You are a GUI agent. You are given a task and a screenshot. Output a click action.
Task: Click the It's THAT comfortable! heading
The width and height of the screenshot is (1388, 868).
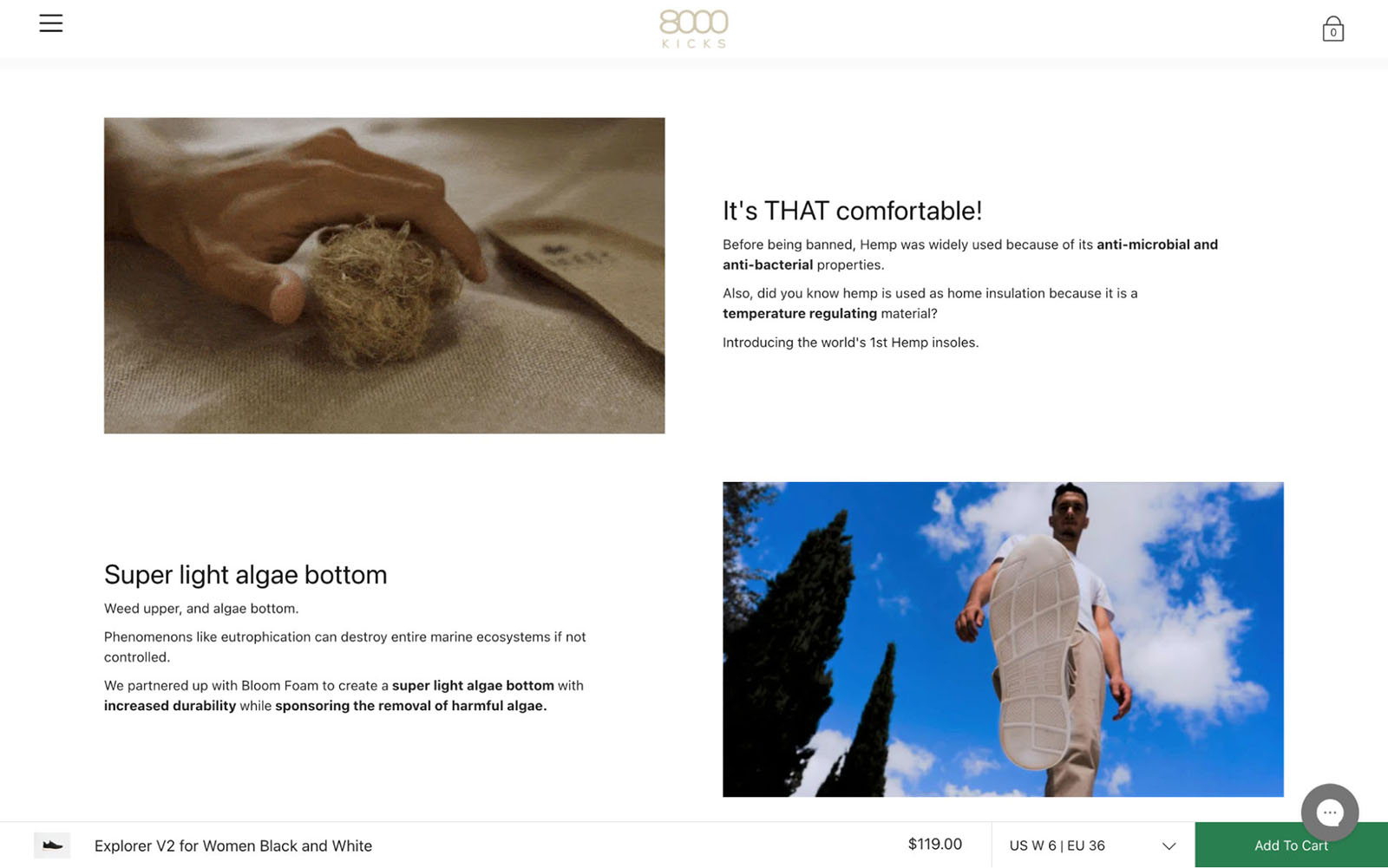852,211
